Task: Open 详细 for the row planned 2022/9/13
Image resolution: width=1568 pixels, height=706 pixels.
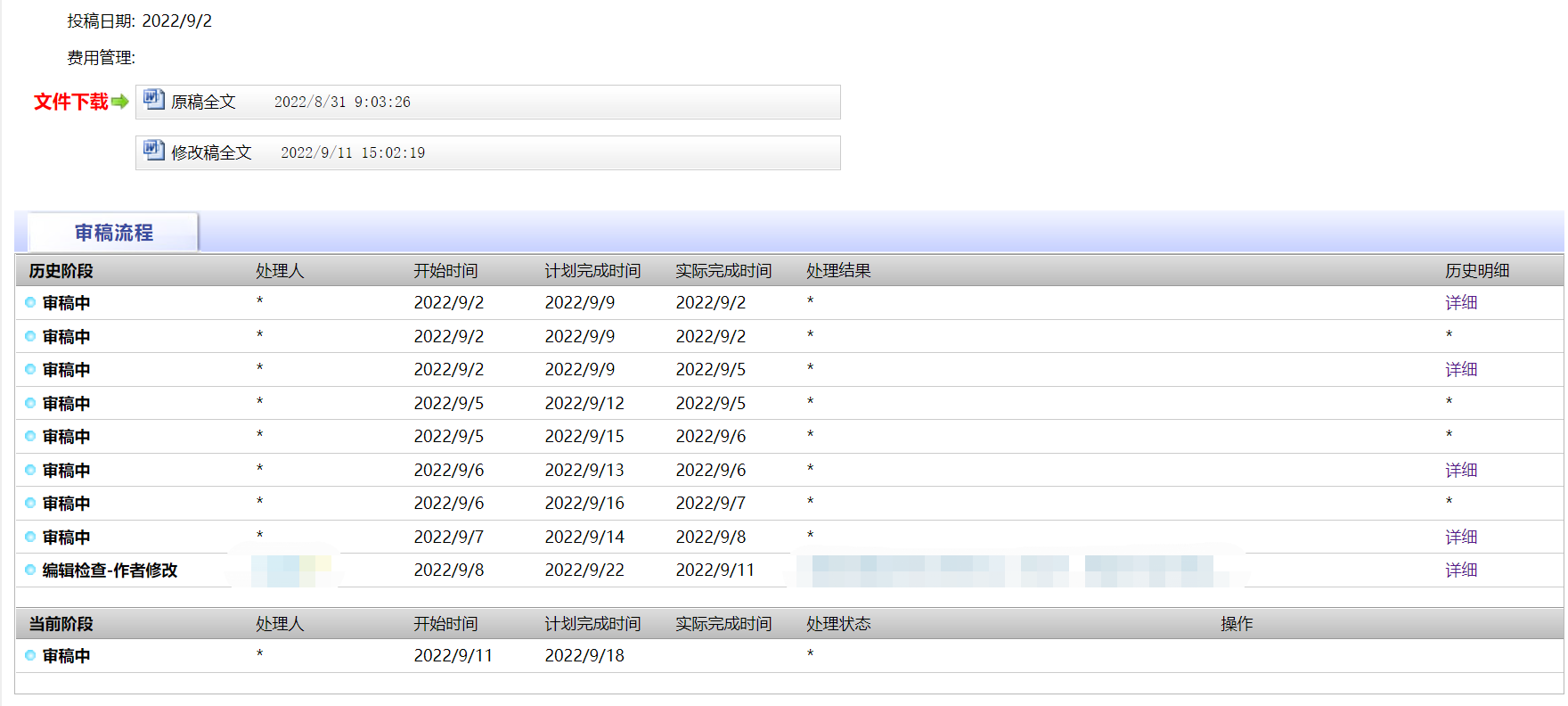Action: click(1461, 470)
